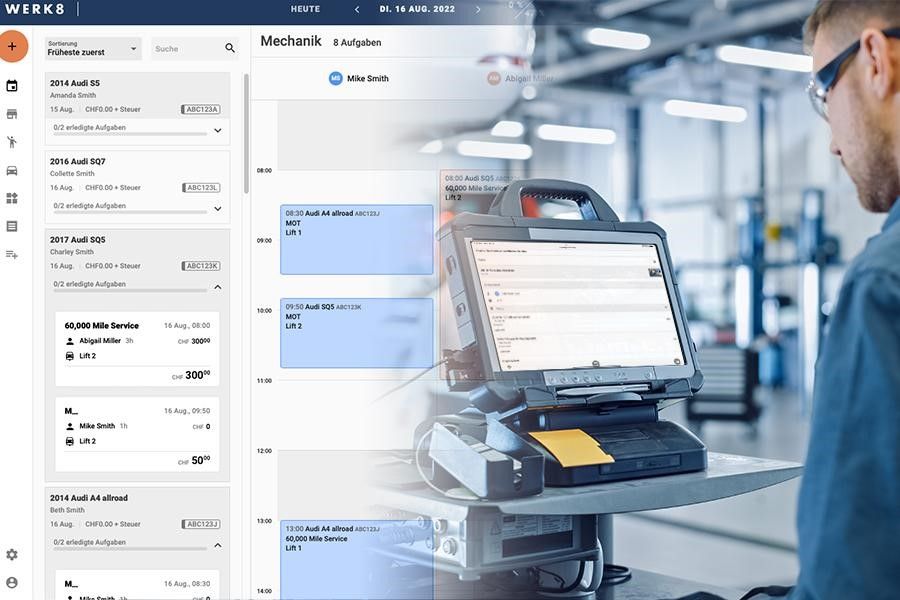Click license plate ABC123L badge
The height and width of the screenshot is (600, 900).
coord(201,188)
